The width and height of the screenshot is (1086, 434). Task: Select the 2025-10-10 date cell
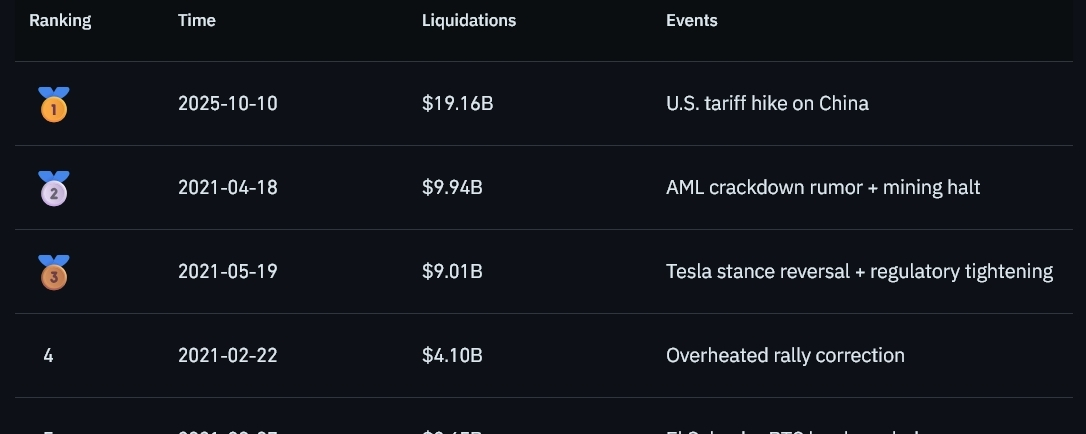tap(228, 104)
